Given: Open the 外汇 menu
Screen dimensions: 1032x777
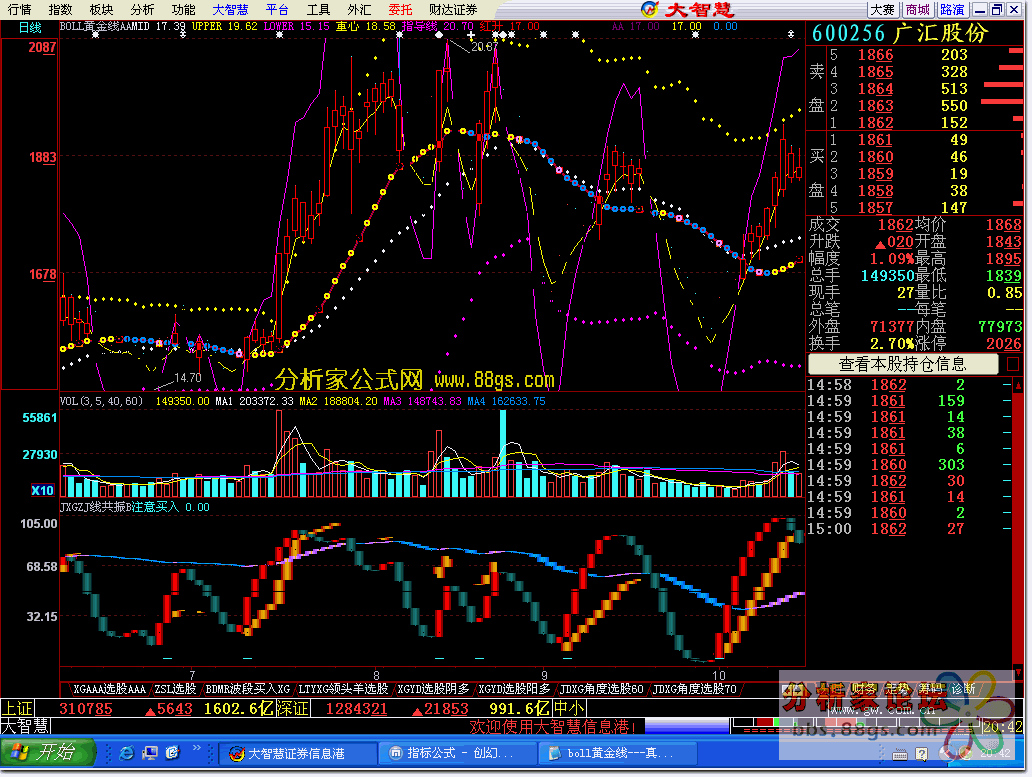Looking at the screenshot, I should (x=359, y=9).
